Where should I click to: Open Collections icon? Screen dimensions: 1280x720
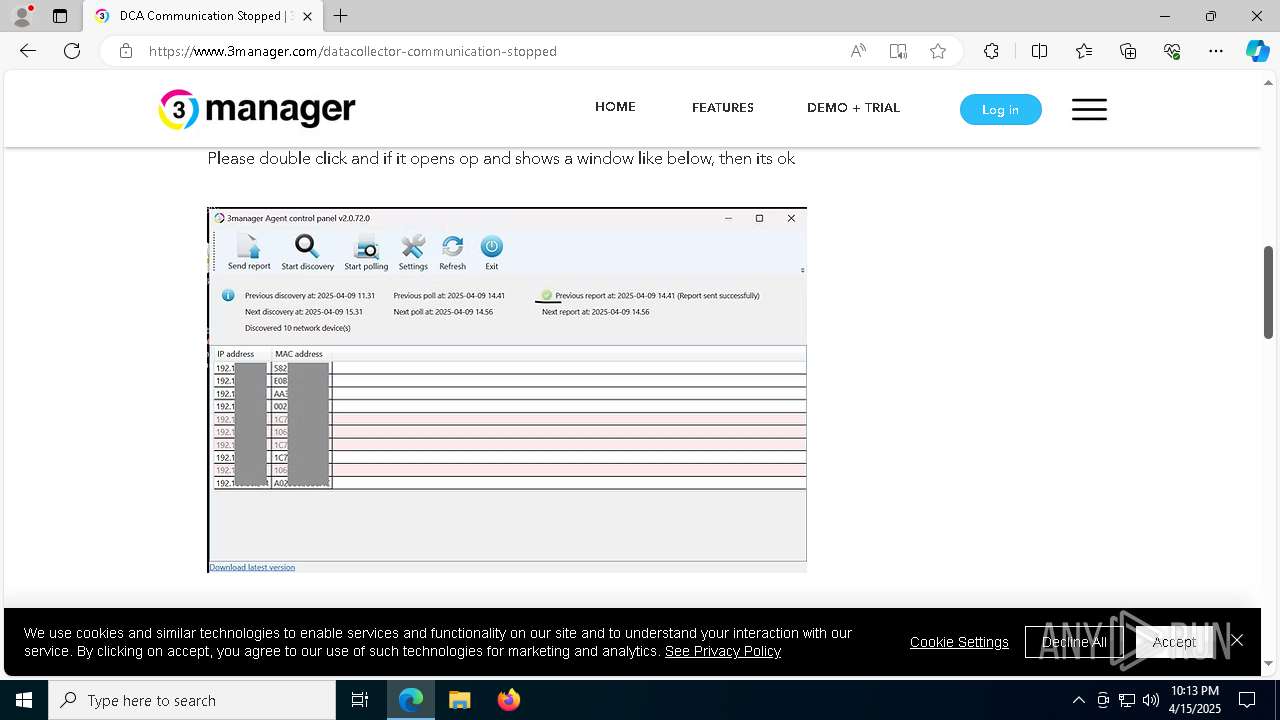click(x=1128, y=51)
